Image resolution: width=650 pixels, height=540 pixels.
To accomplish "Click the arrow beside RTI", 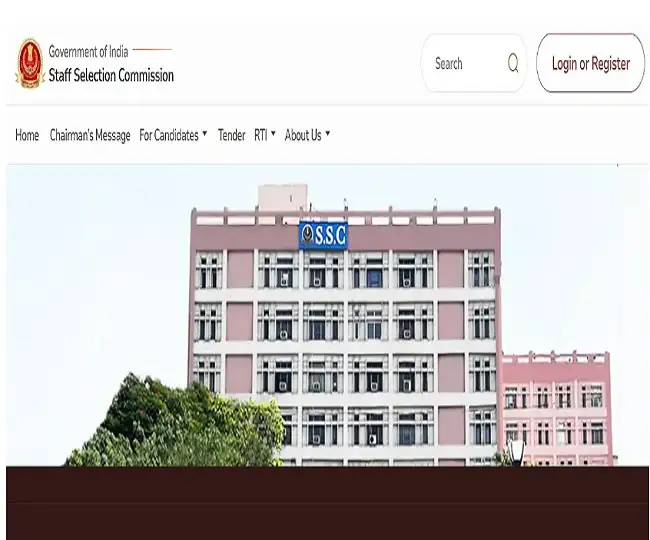I will coord(273,133).
